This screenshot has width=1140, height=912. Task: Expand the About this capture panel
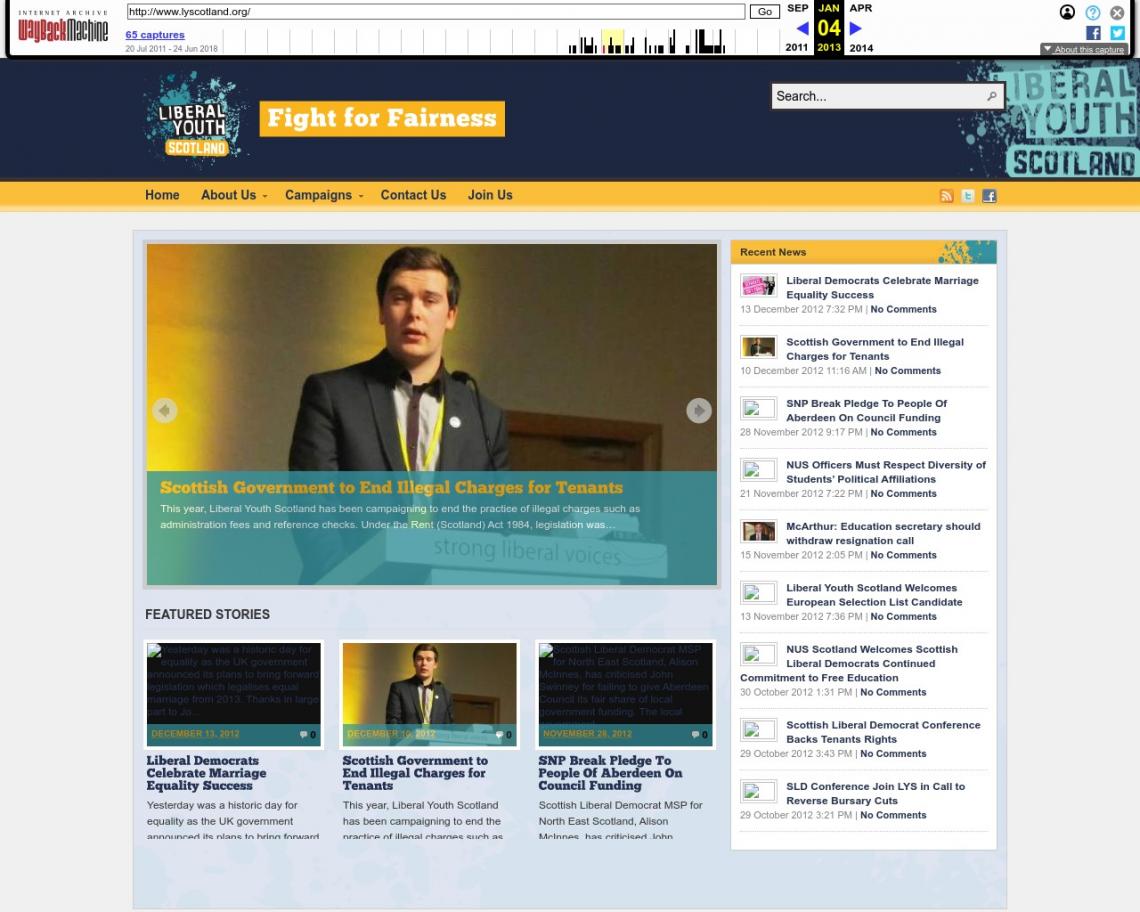tap(1084, 49)
